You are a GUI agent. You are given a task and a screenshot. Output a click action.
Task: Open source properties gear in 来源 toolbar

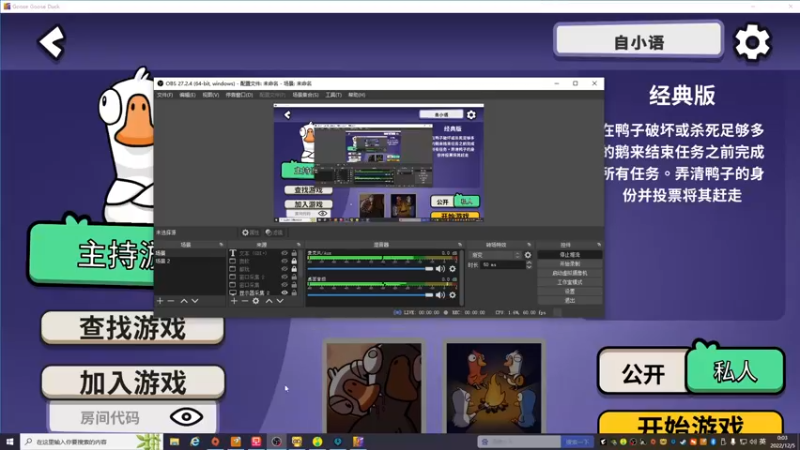[x=256, y=301]
